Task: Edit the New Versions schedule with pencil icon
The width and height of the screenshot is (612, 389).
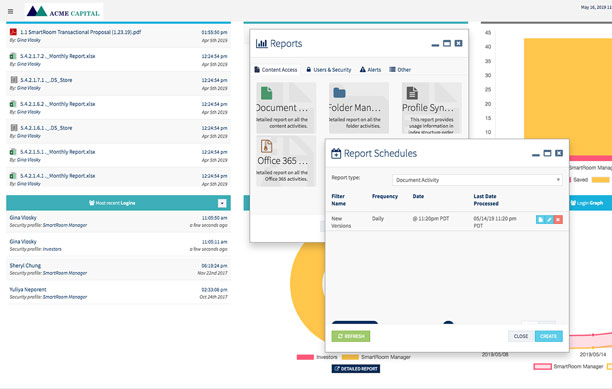Action: pos(549,220)
